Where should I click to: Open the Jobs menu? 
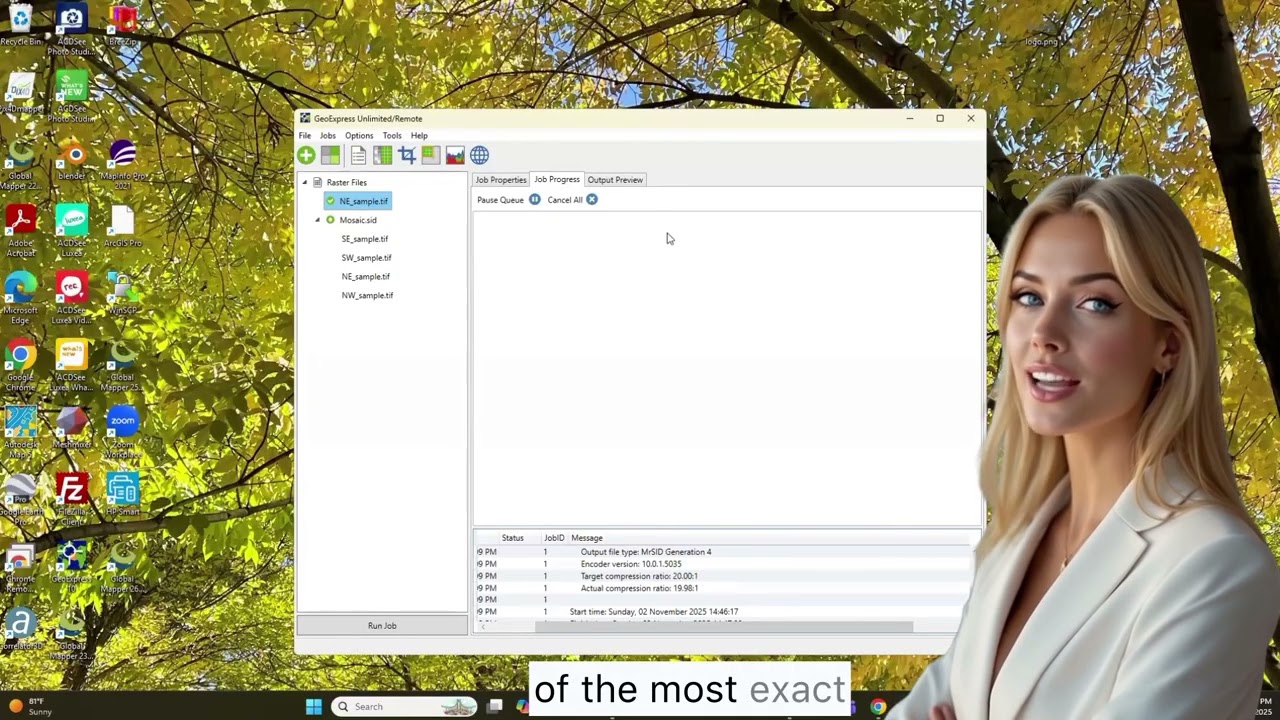click(328, 136)
